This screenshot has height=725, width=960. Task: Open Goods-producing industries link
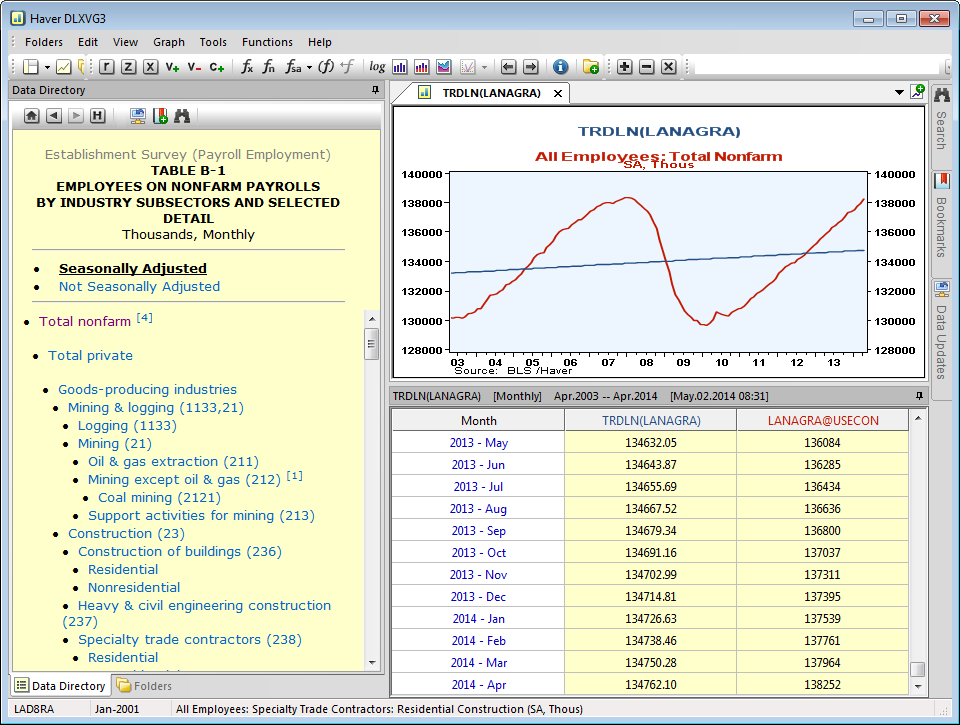pyautogui.click(x=148, y=389)
